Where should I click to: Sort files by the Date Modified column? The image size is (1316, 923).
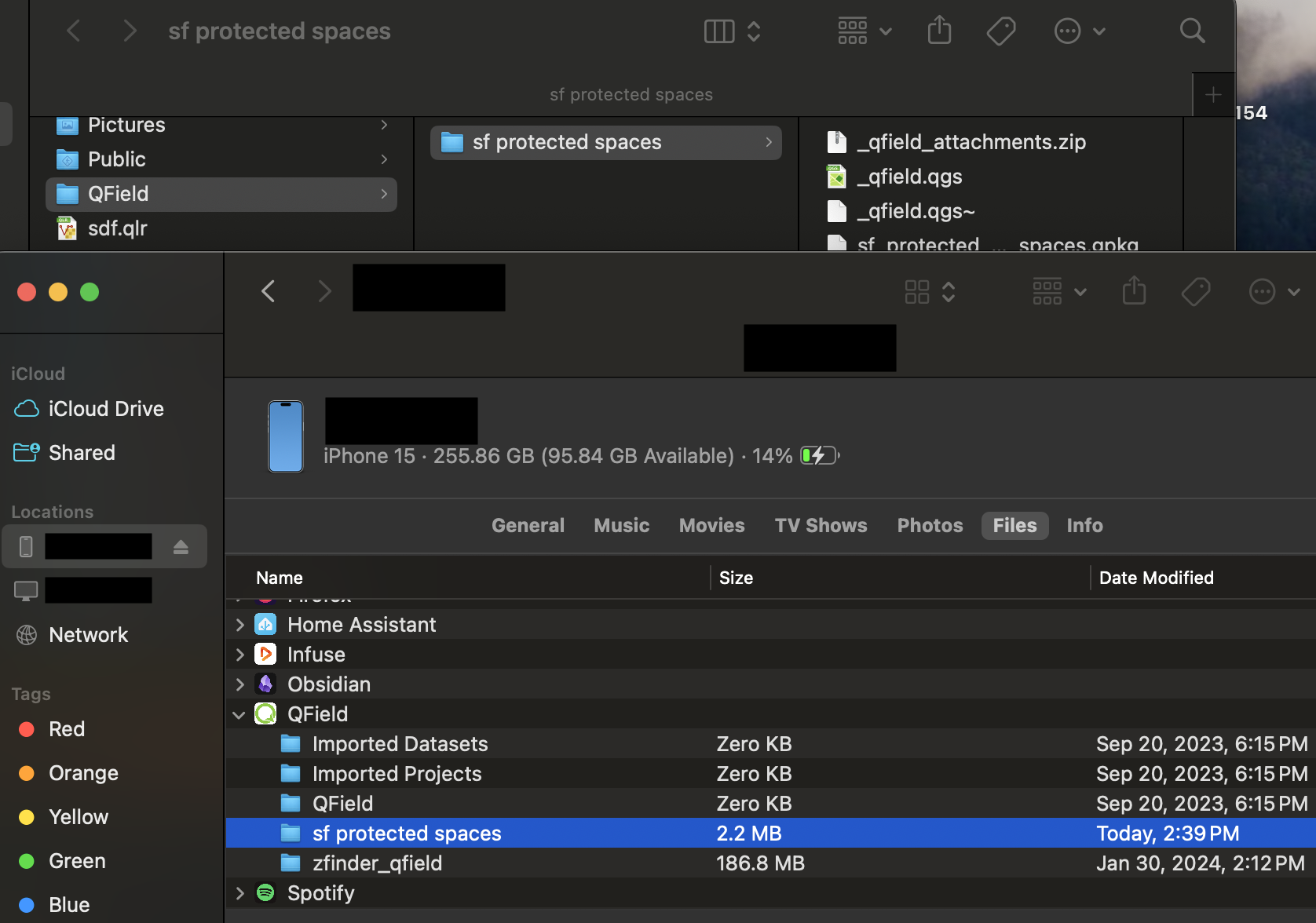click(1204, 578)
